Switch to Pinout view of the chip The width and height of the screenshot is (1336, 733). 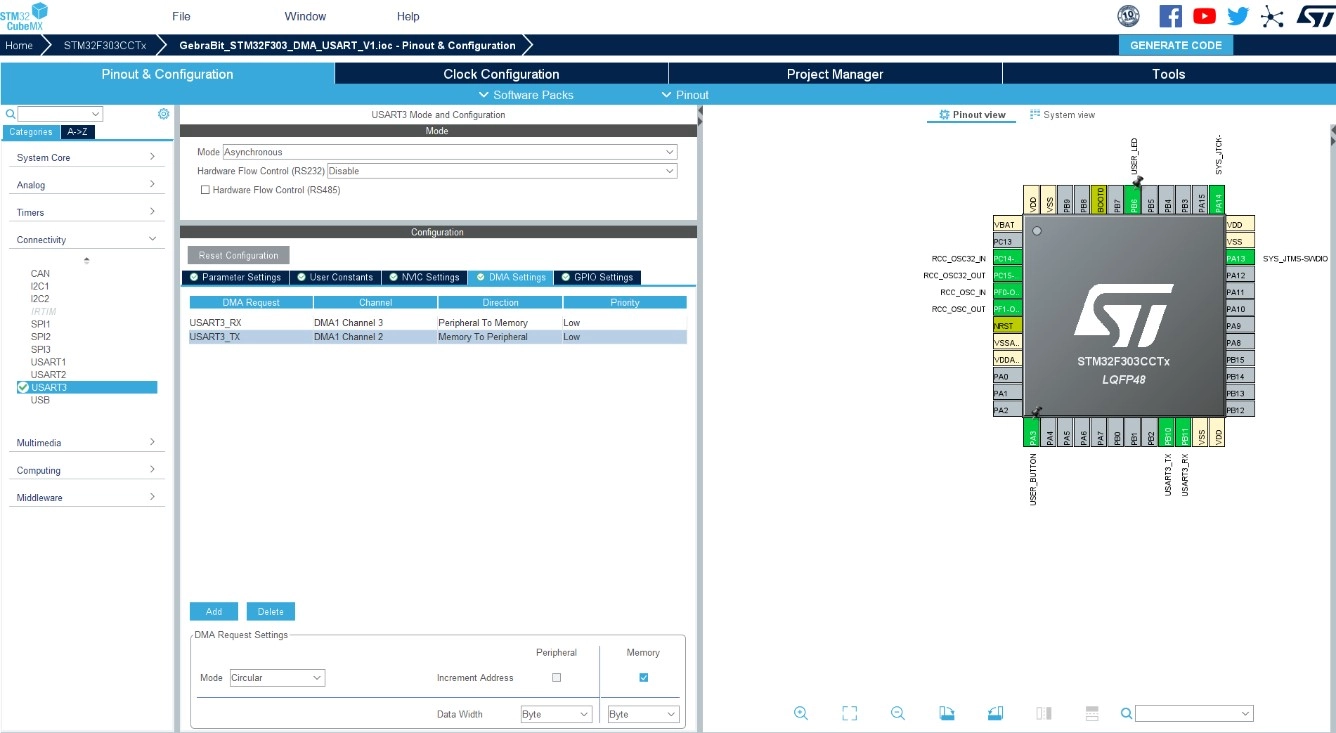[973, 115]
